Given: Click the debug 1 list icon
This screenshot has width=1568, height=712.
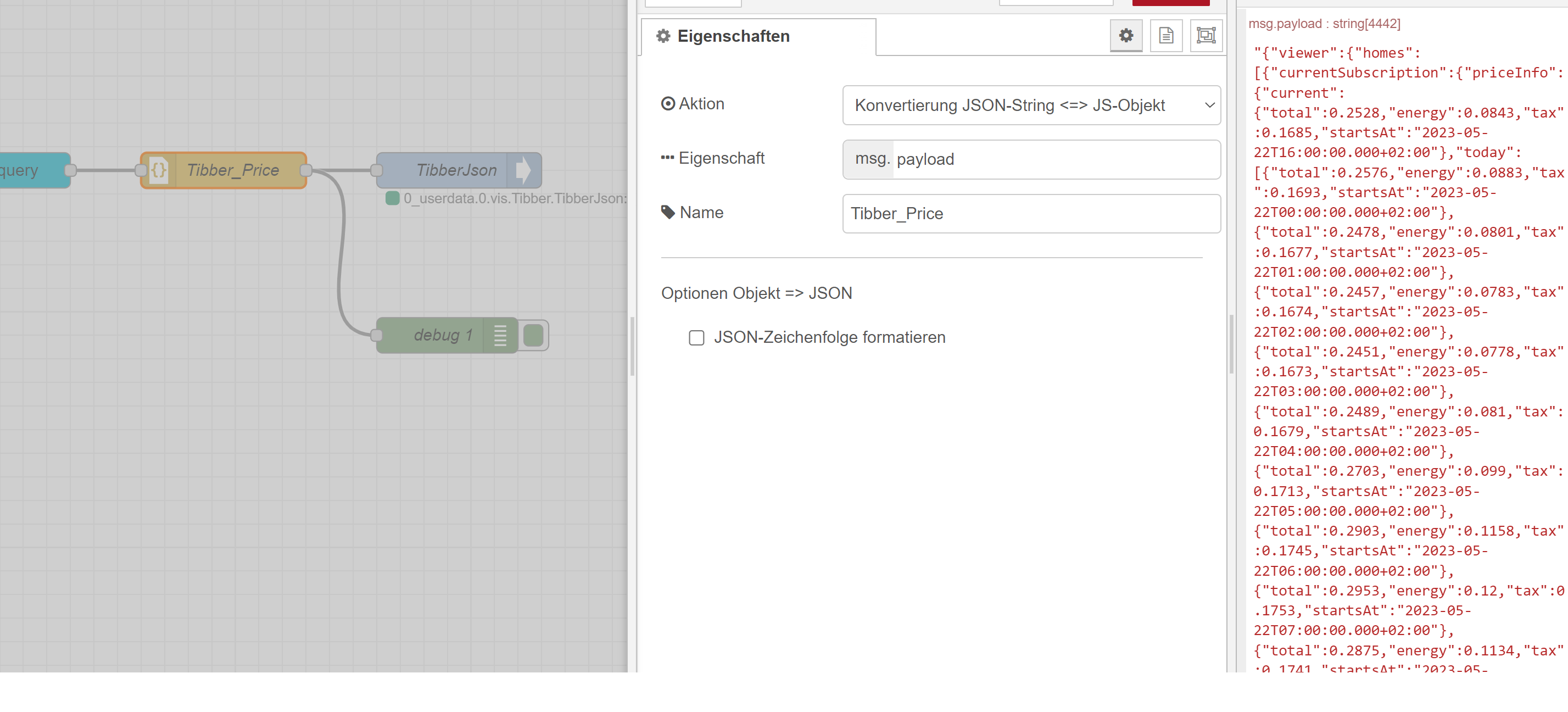Looking at the screenshot, I should pos(500,335).
